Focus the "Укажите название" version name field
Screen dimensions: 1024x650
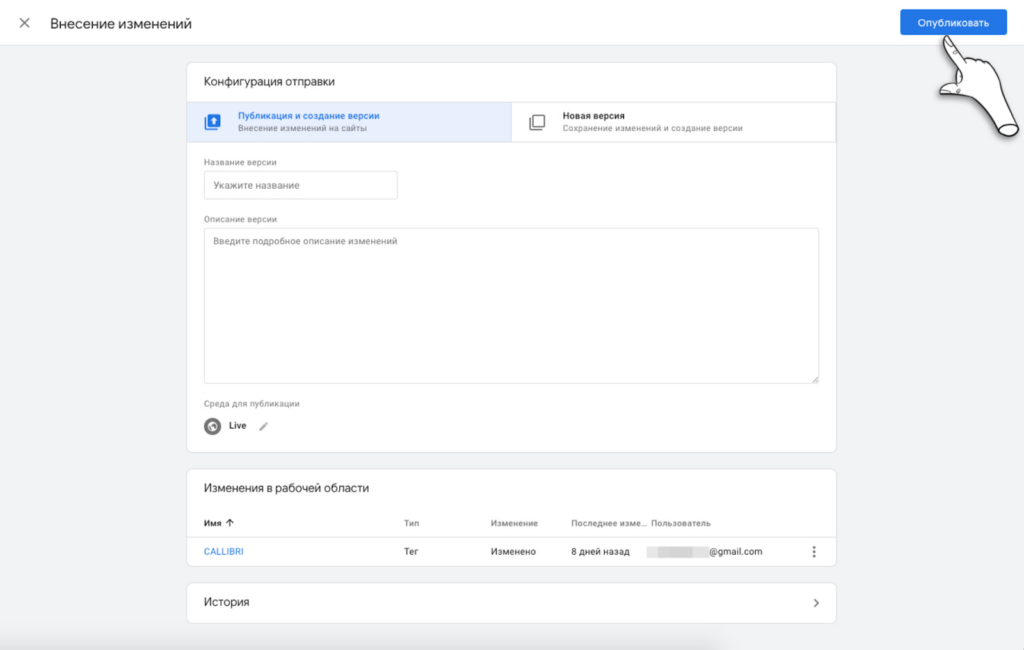tap(300, 185)
